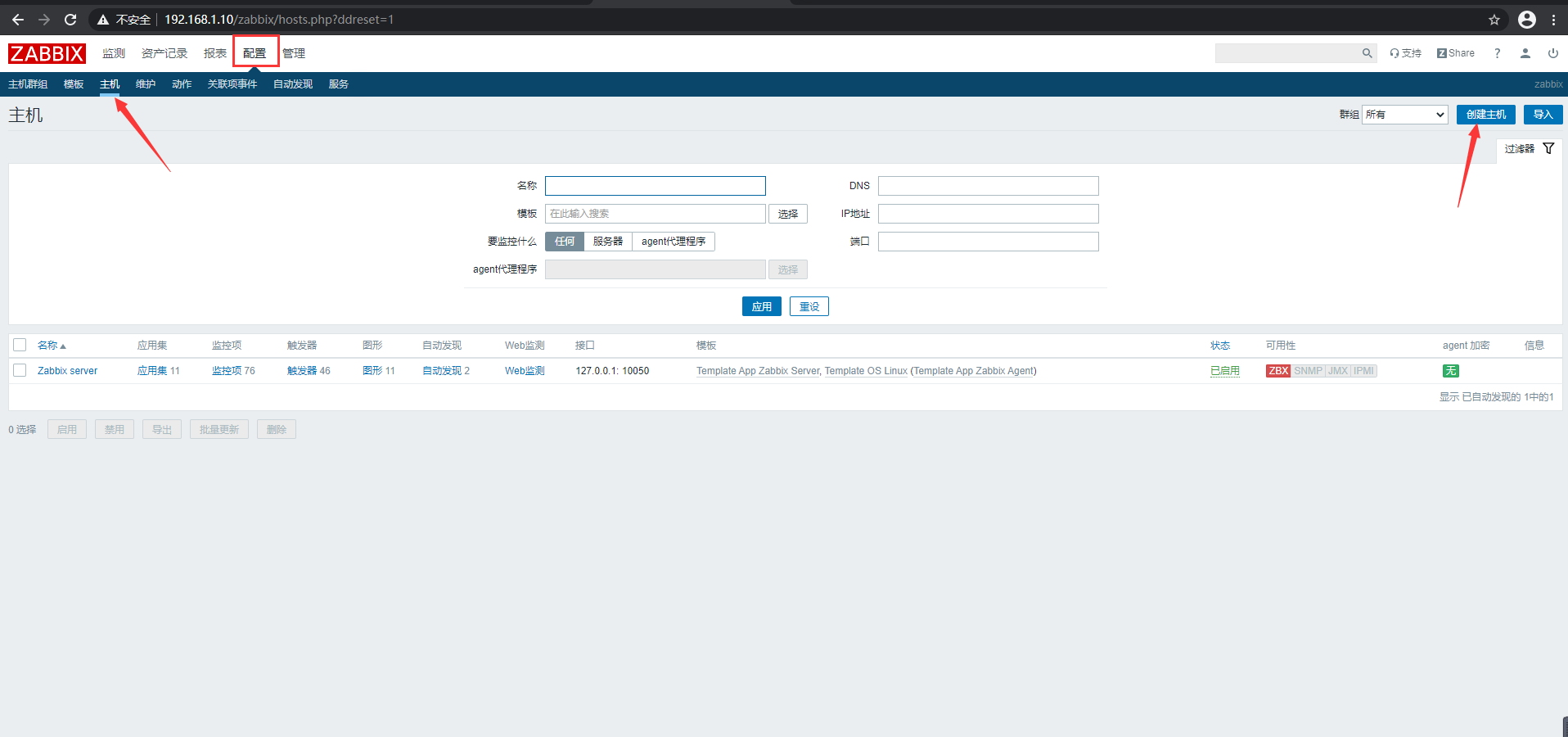The width and height of the screenshot is (1568, 737).
Task: Open user profile icon in Zabbix header
Action: click(1525, 53)
